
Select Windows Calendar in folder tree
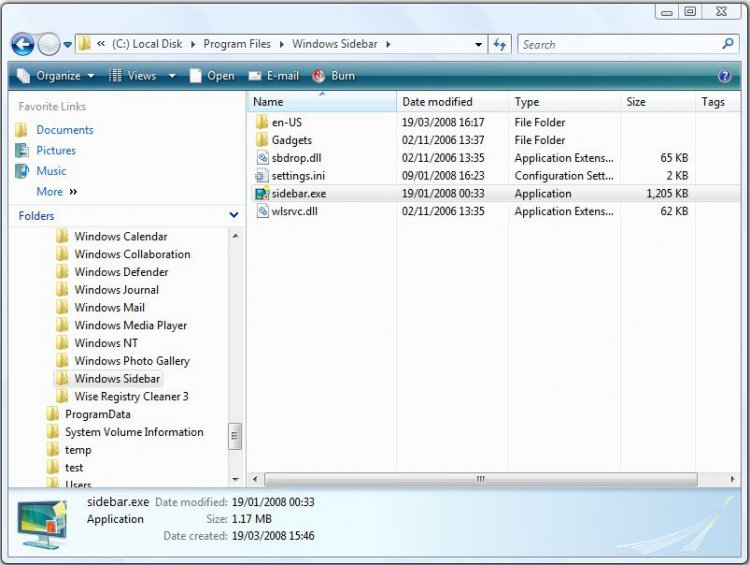coord(121,236)
